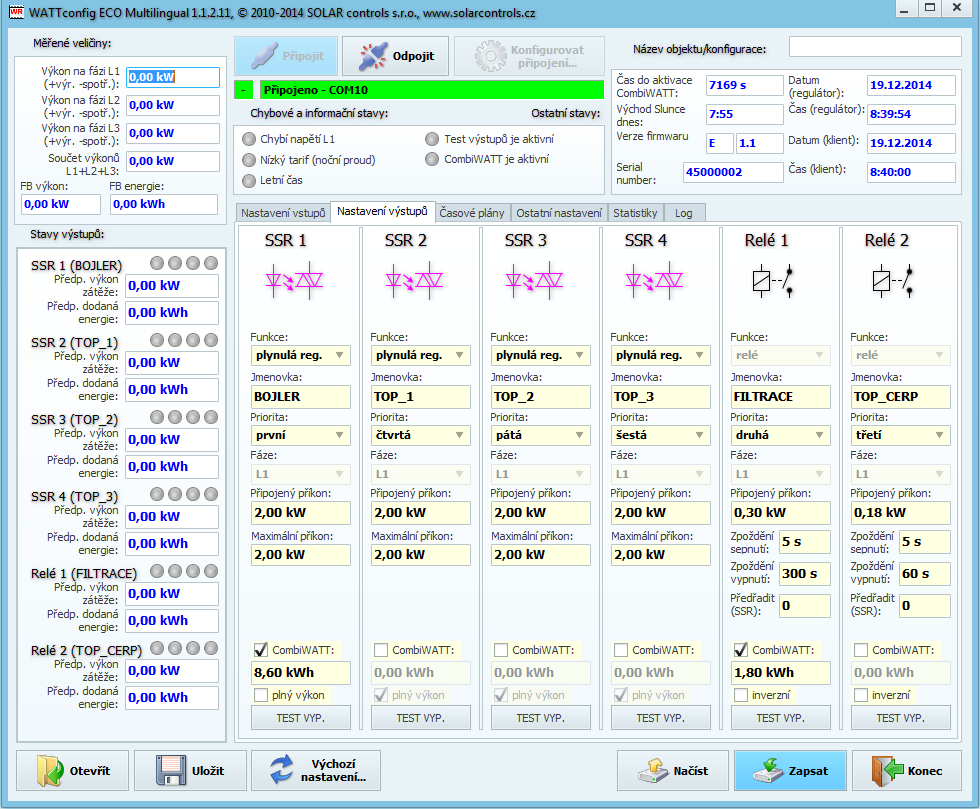This screenshot has height=809, width=980.
Task: Click the Konfigurovat připojení gear icon
Action: 491,56
